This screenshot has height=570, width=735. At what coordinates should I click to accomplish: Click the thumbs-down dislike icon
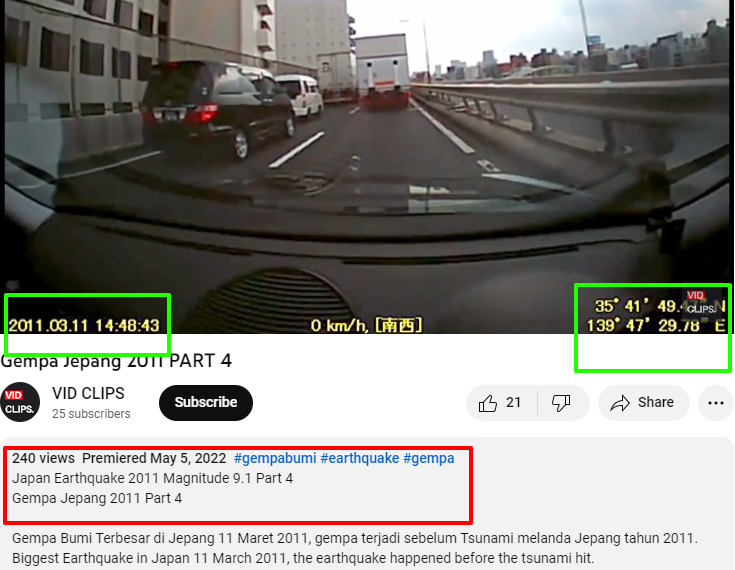tap(561, 403)
